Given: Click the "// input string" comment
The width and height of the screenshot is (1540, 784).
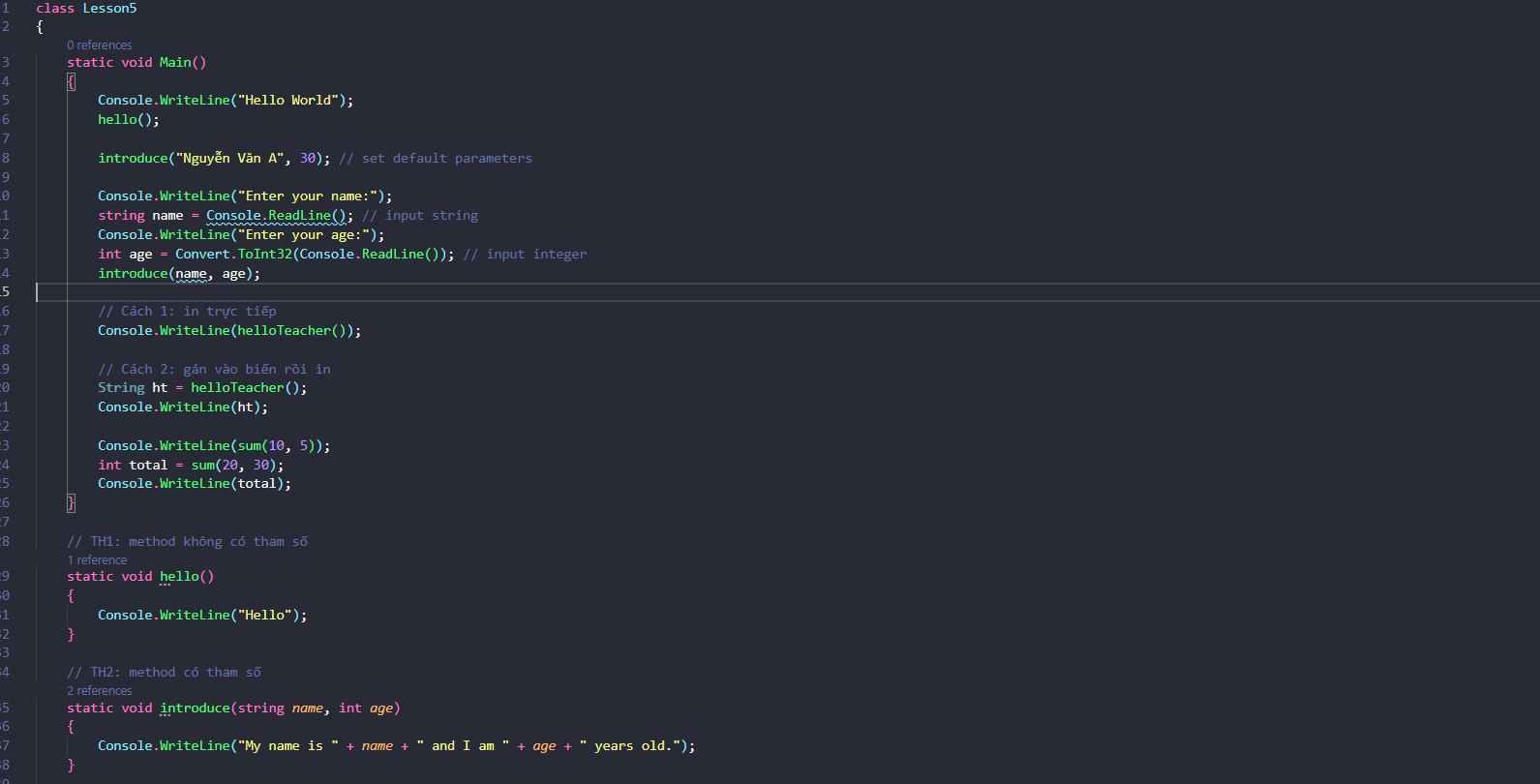Looking at the screenshot, I should [420, 216].
